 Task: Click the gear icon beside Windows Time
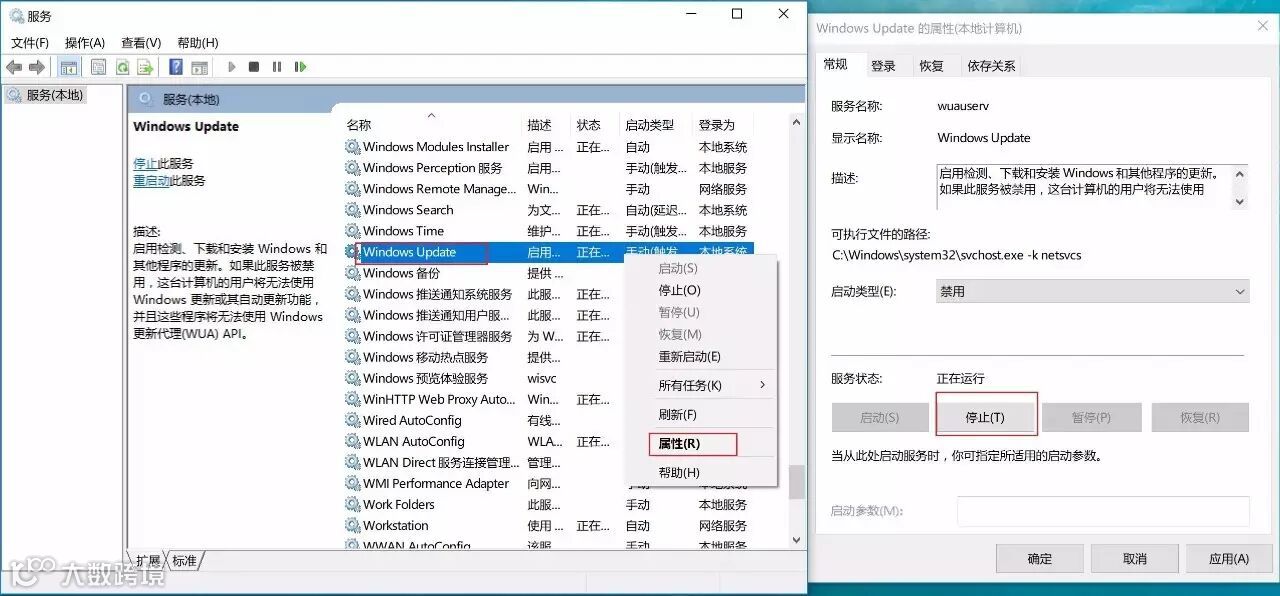[353, 231]
